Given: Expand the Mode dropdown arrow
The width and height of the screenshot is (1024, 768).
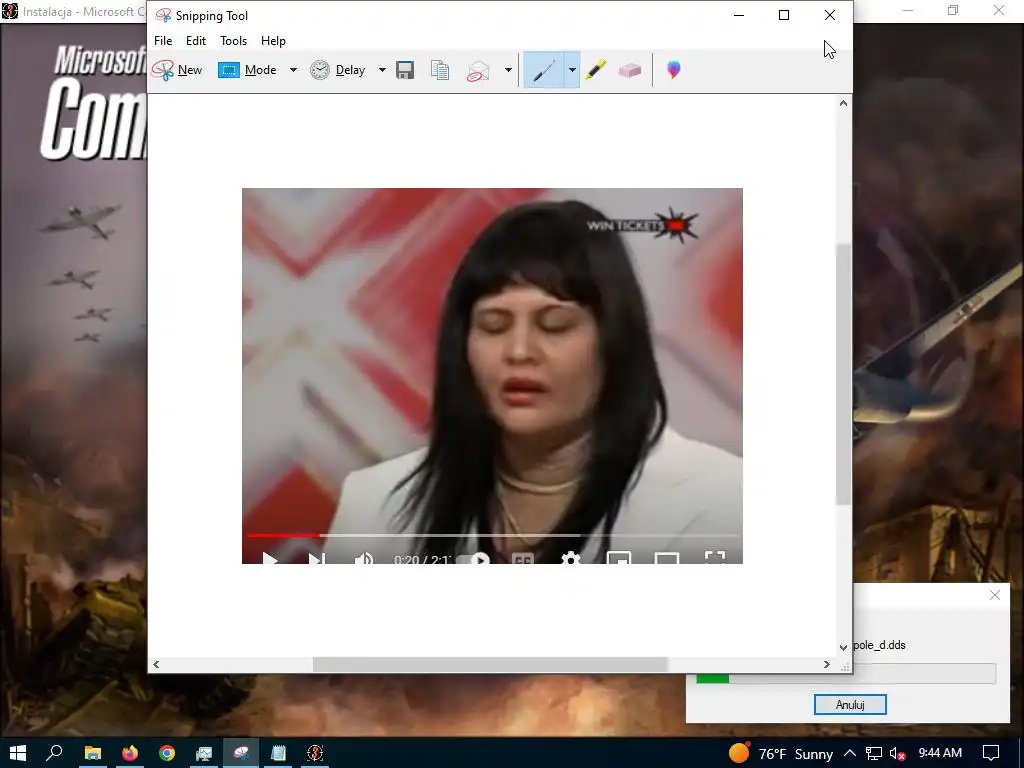Looking at the screenshot, I should click(x=293, y=70).
